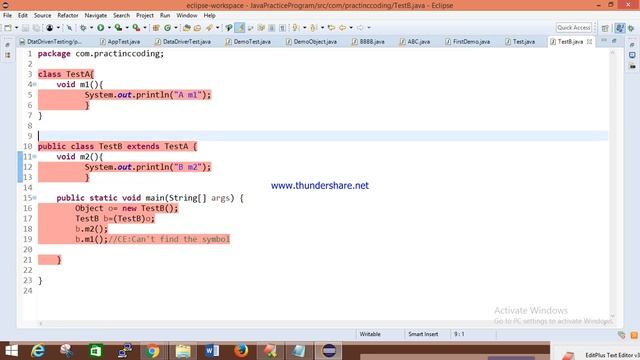Image resolution: width=640 pixels, height=360 pixels.
Task: Click the Save All icon
Action: pos(36,28)
